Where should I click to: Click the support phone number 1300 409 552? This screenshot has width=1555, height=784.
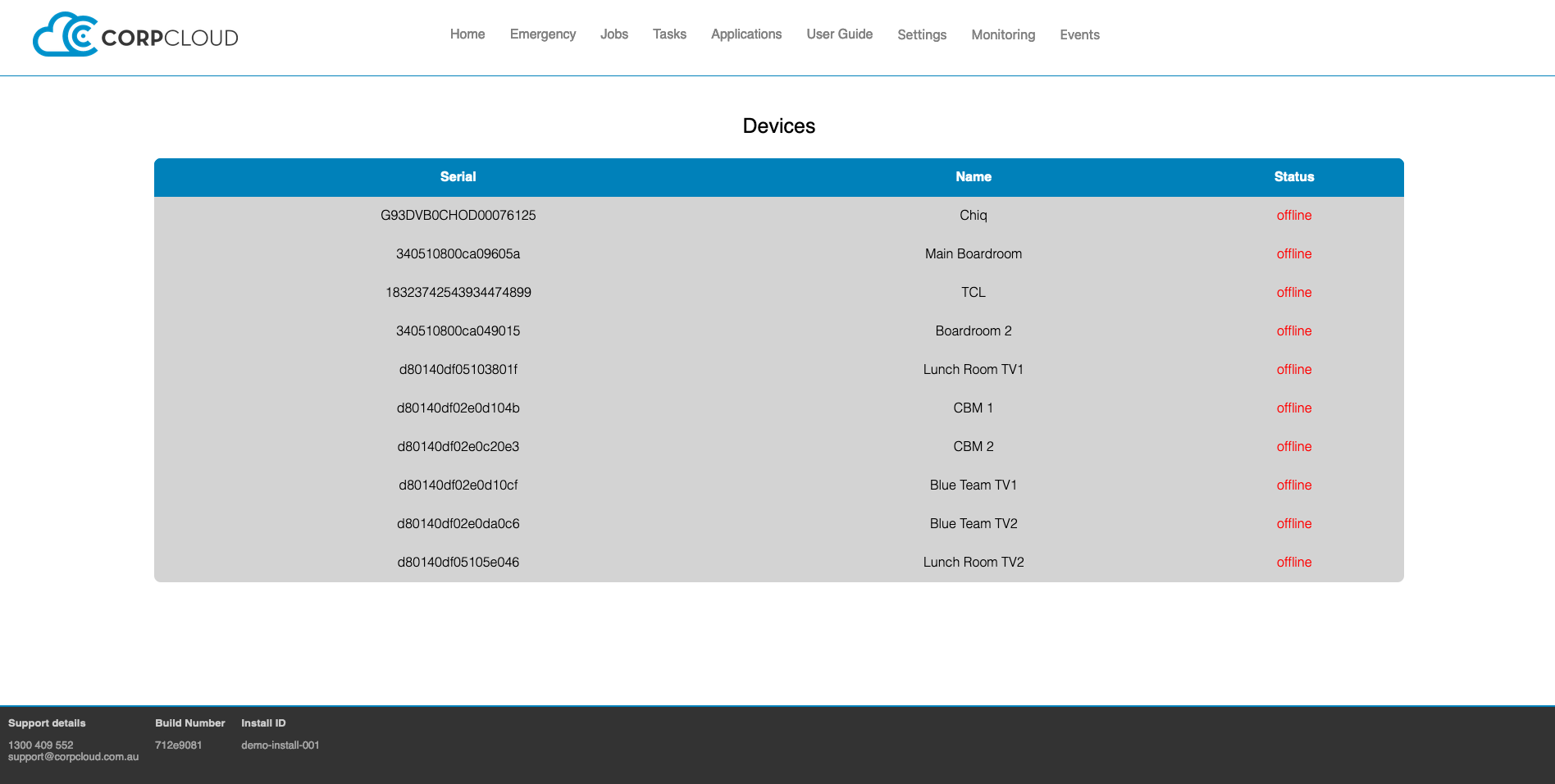pyautogui.click(x=40, y=745)
